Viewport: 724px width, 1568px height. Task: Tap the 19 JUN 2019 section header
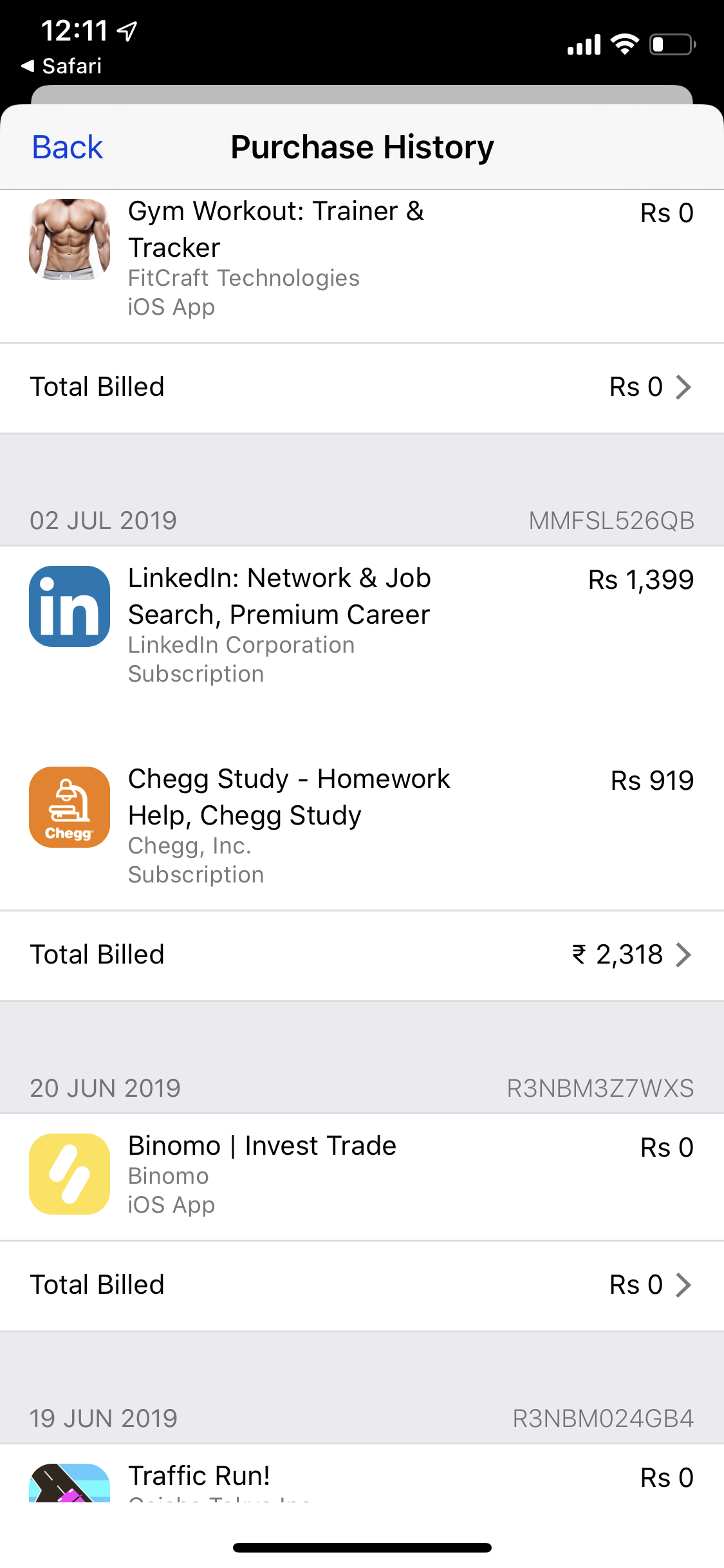tap(362, 1418)
